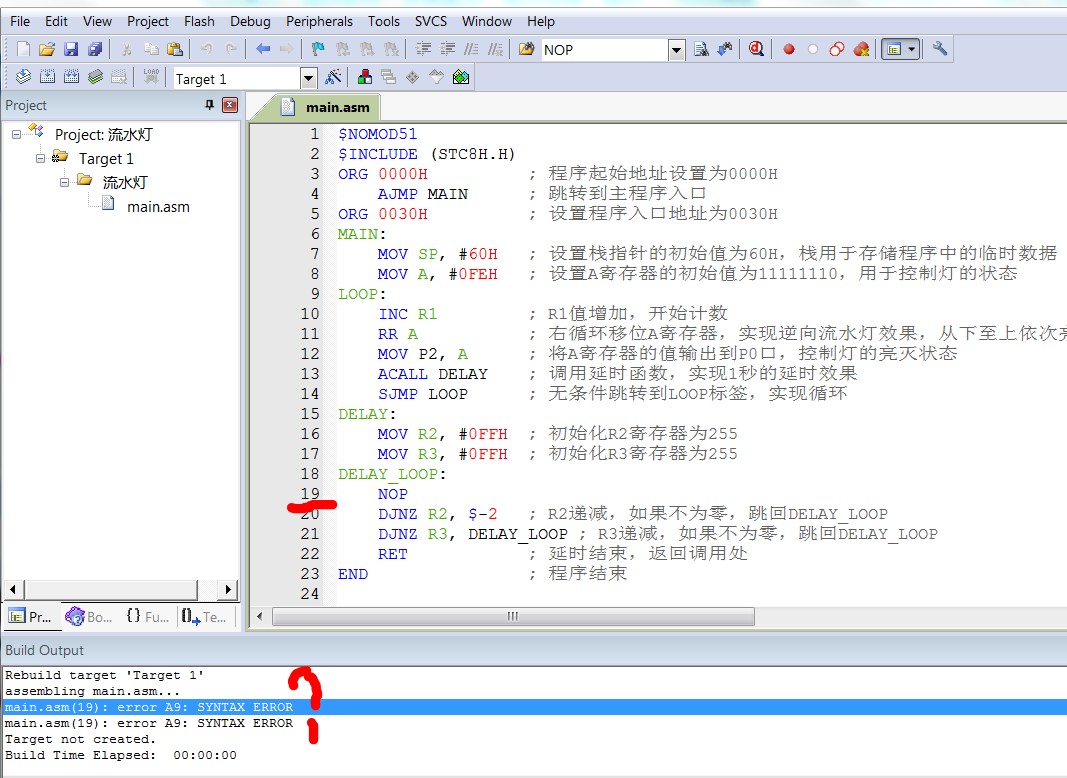Image resolution: width=1067 pixels, height=778 pixels.
Task: Insert a breakpoint with the red circle icon
Action: (789, 49)
